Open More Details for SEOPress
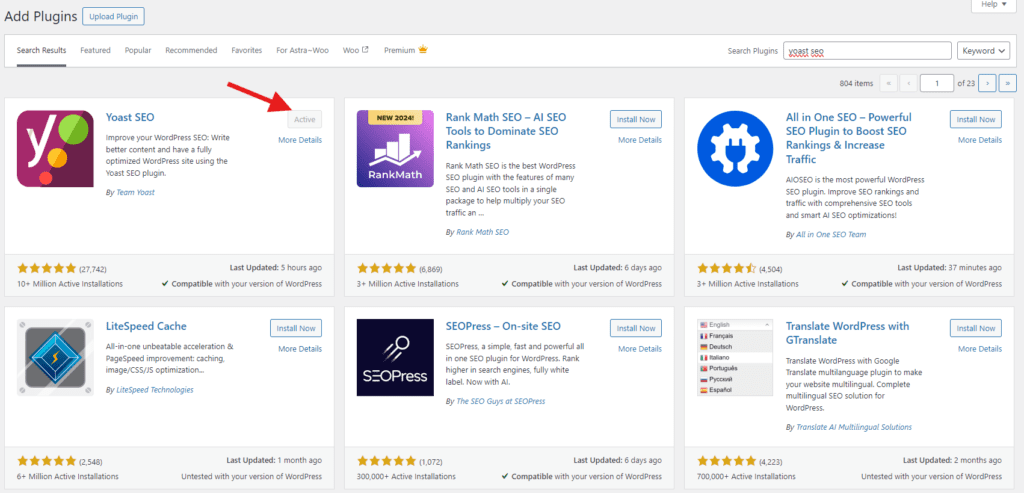Image resolution: width=1024 pixels, height=493 pixels. pyautogui.click(x=640, y=349)
